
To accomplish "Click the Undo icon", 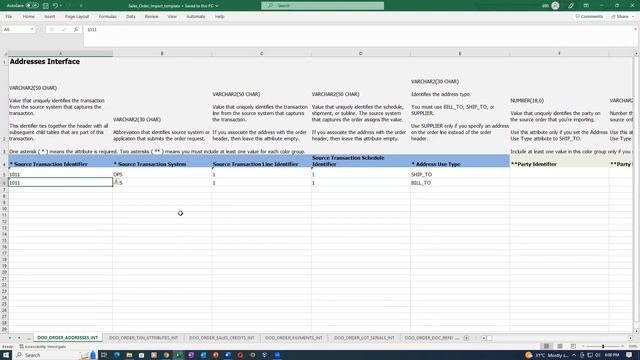I will (x=55, y=6).
